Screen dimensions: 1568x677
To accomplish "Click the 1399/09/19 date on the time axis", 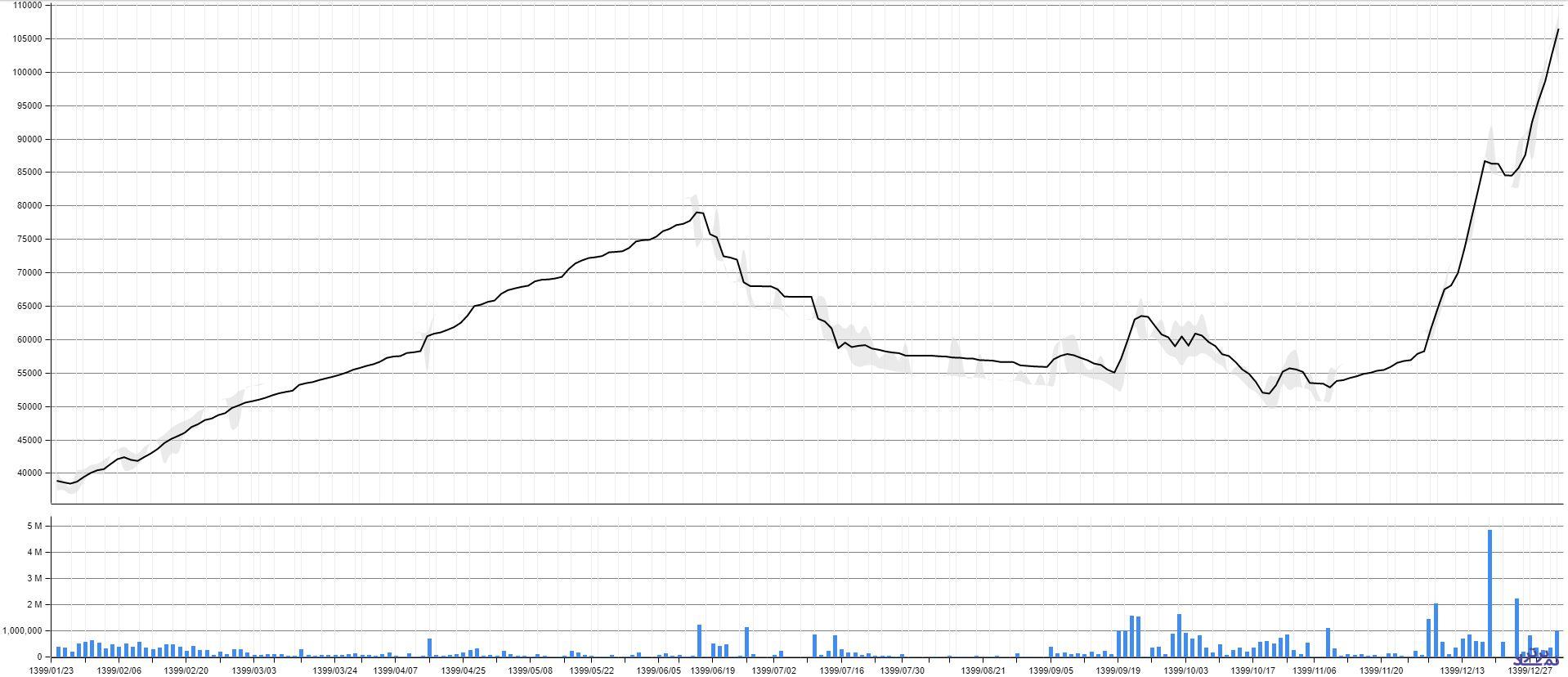I will pos(1118,670).
